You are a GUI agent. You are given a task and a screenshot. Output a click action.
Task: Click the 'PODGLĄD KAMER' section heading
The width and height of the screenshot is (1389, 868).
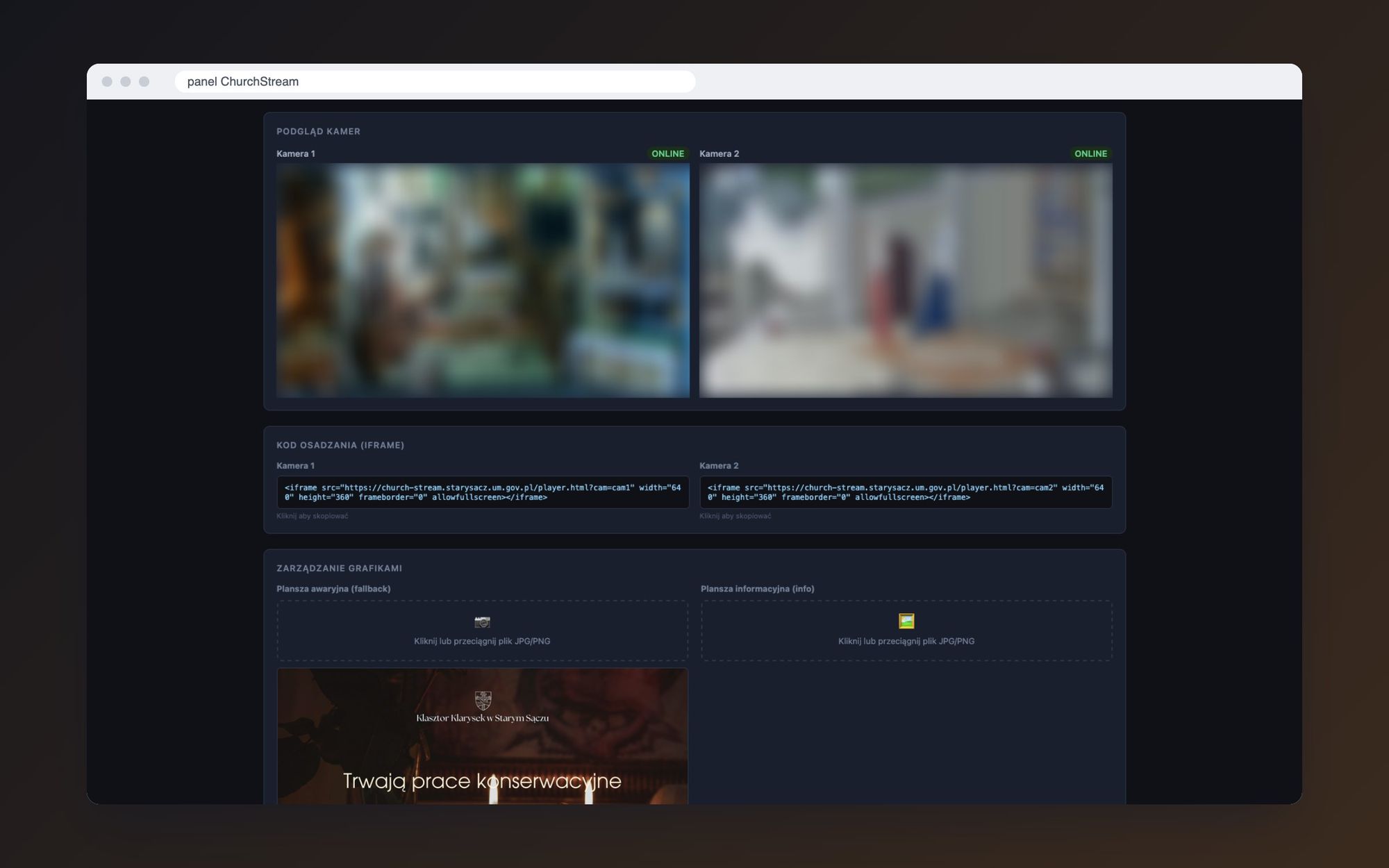[x=318, y=131]
